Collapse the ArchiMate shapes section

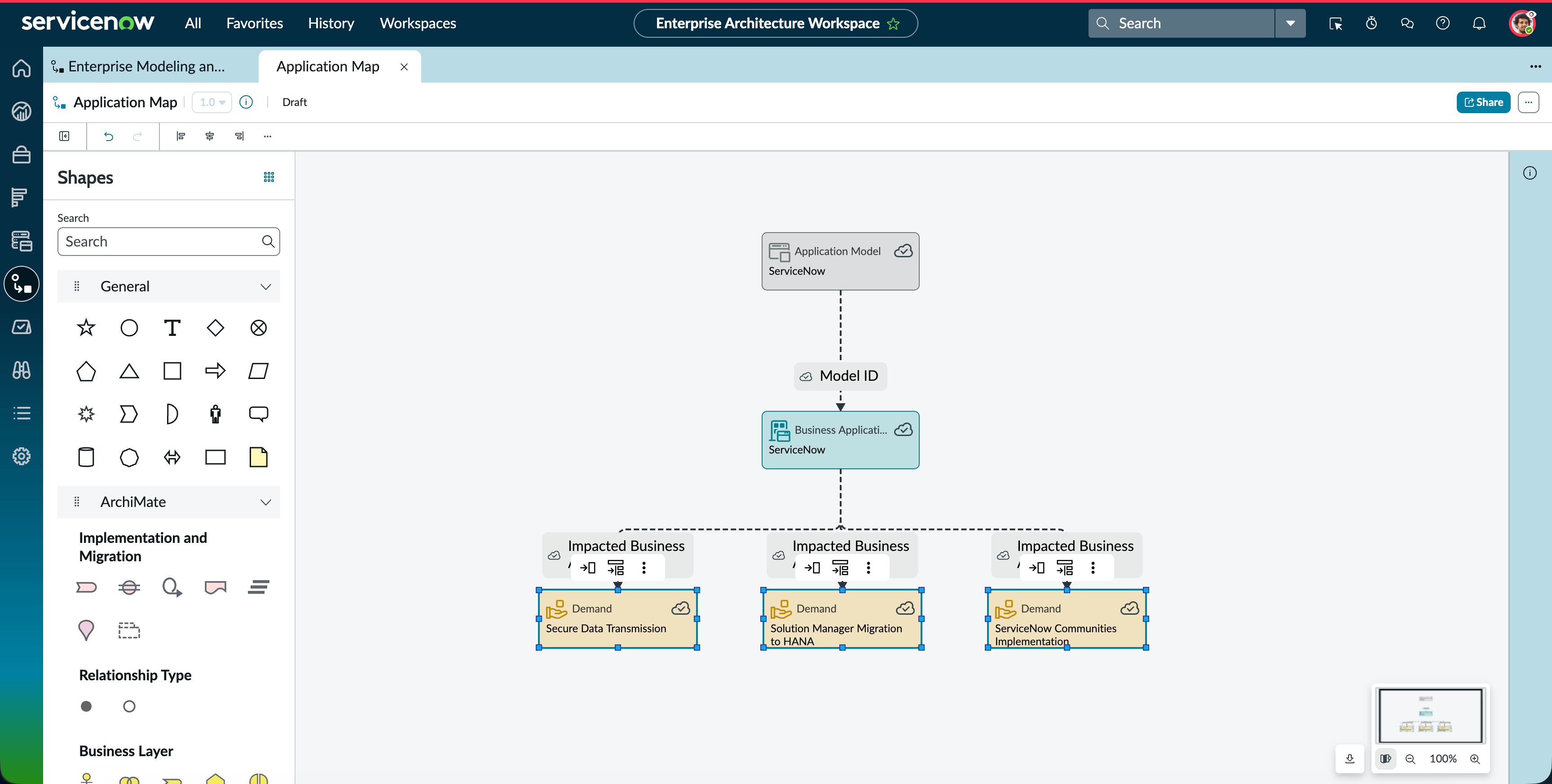[x=266, y=502]
